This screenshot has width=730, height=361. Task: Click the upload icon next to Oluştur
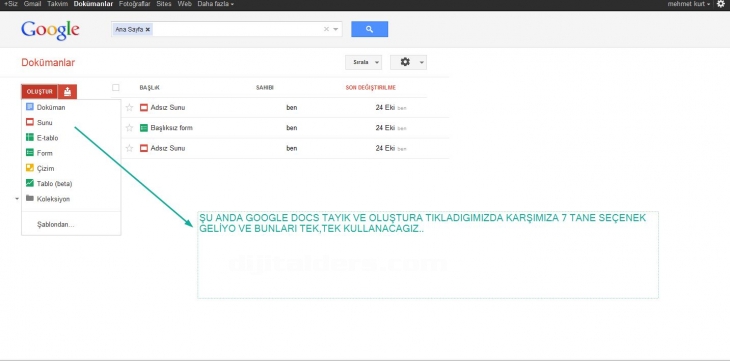point(68,92)
